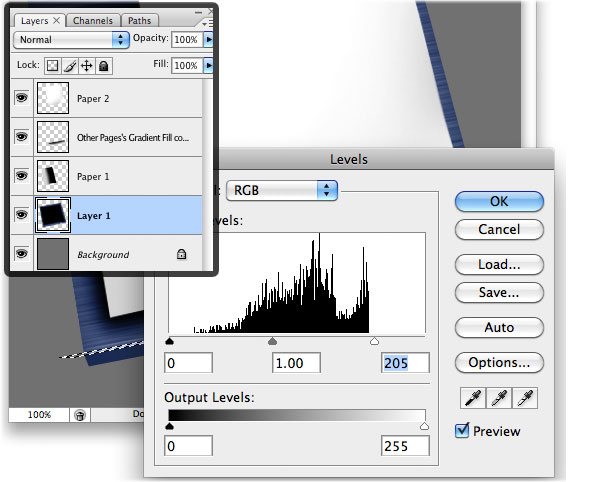Open the Opacity slider arrow
Screen dimensions: 600x482
(208, 39)
